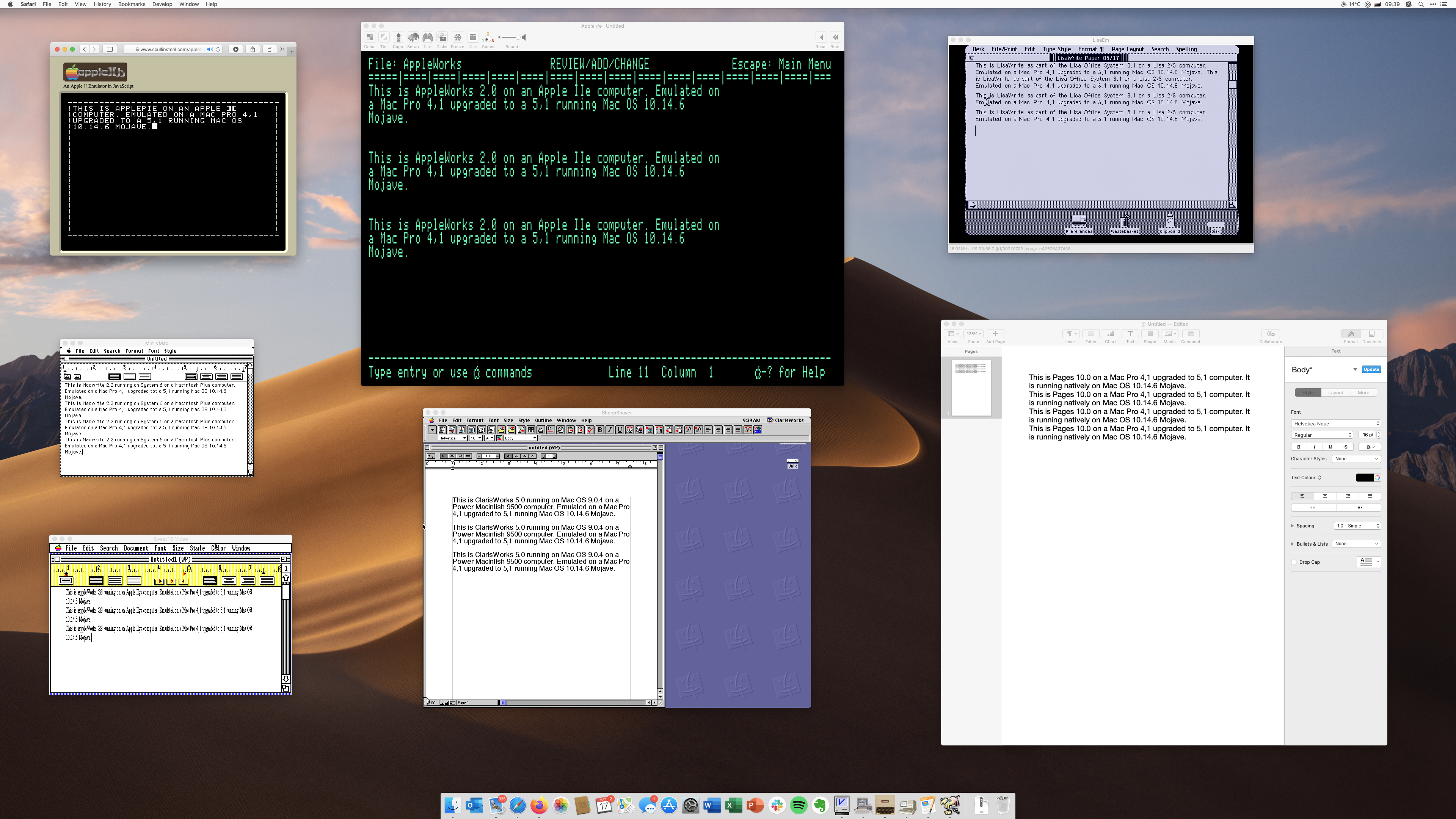Show the Document inspector in Pages
The image size is (1456, 819).
click(x=1372, y=334)
